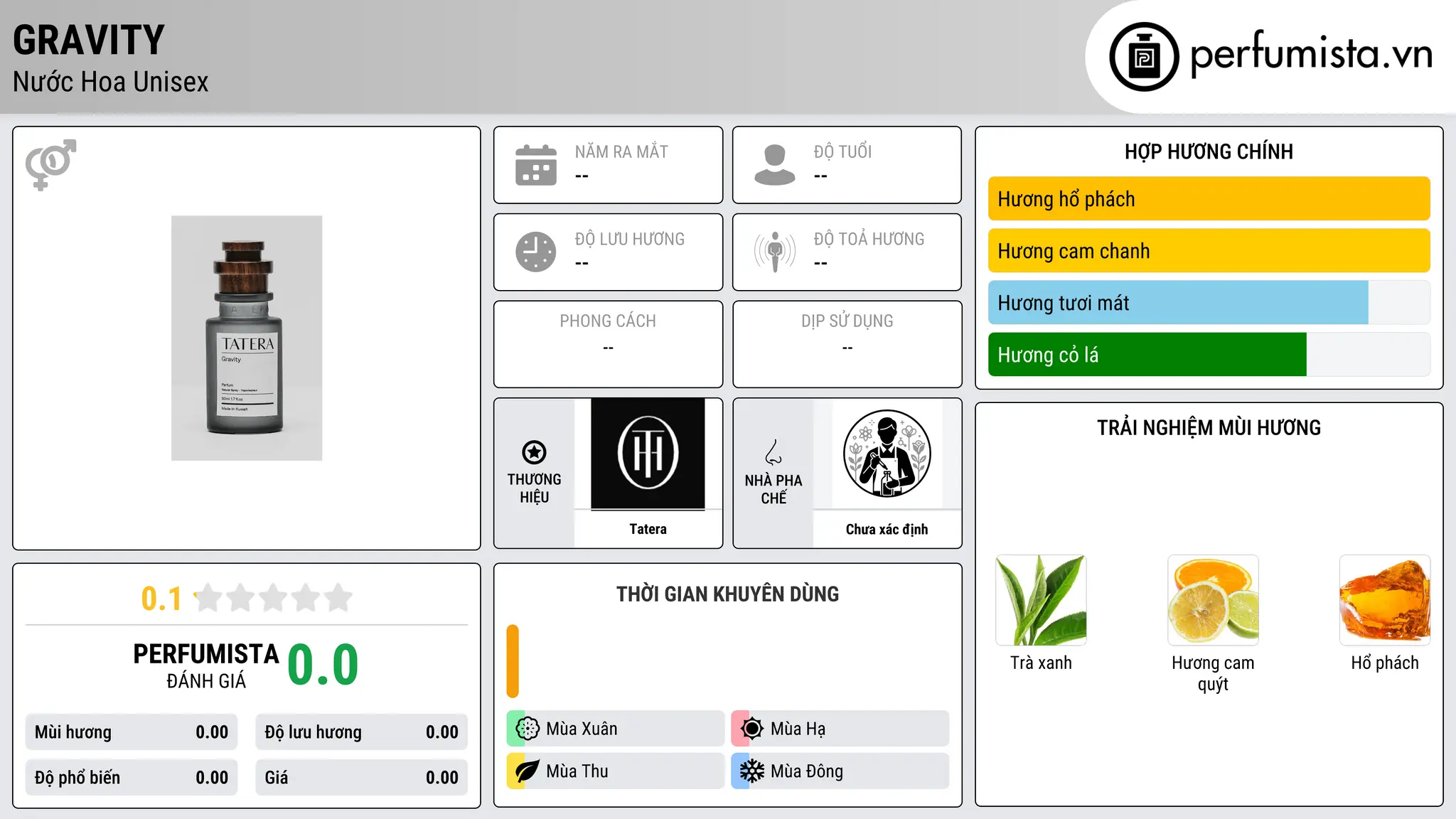Select the Mùa Thu season label

tap(577, 771)
